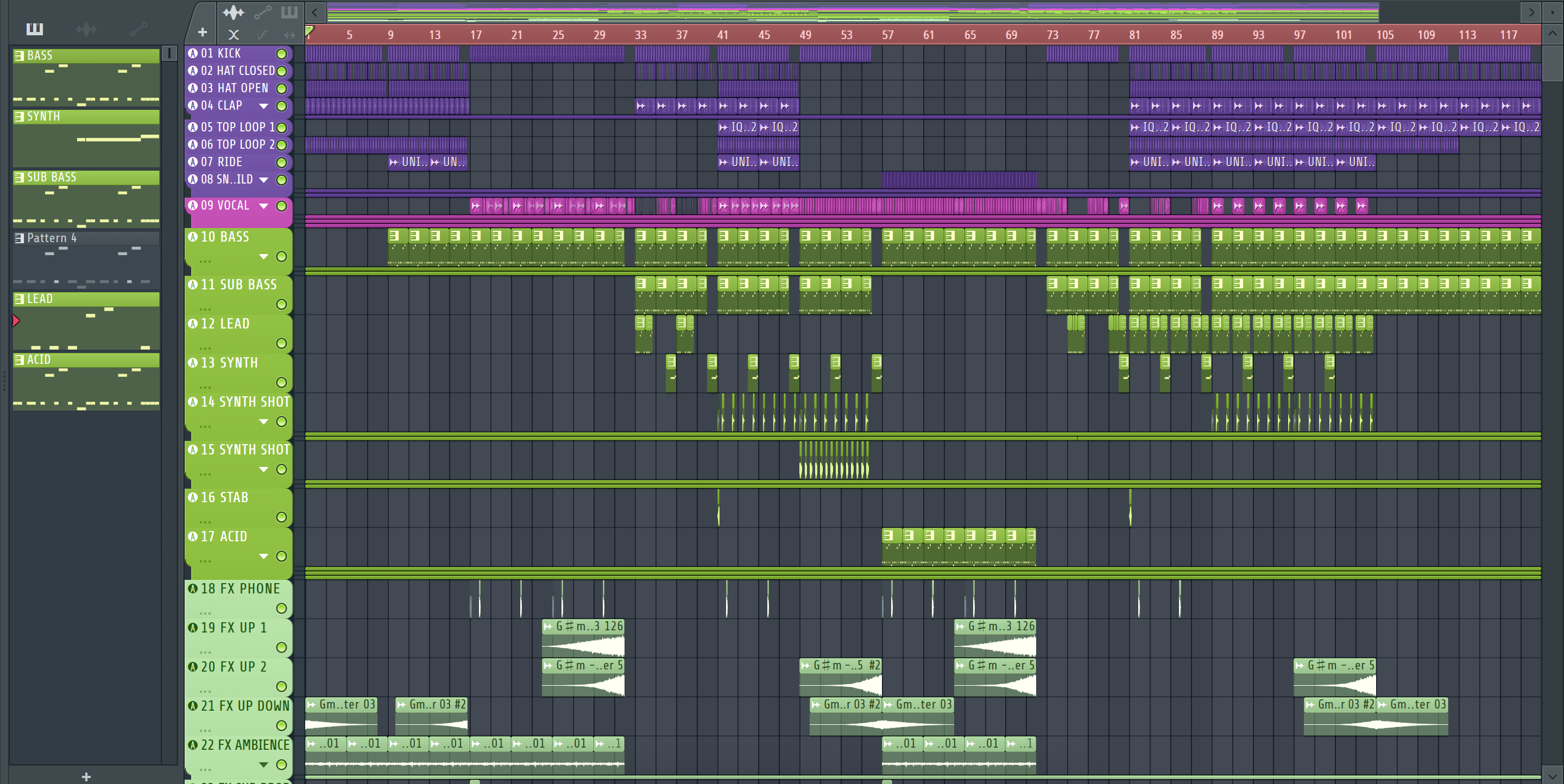
Task: Click the playlist scroll-down arrow
Action: (1553, 775)
